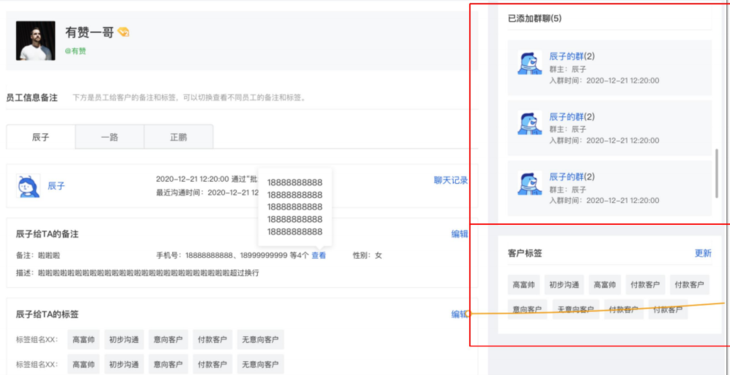Switch to the 一路 tab
730x375 pixels.
pos(109,137)
